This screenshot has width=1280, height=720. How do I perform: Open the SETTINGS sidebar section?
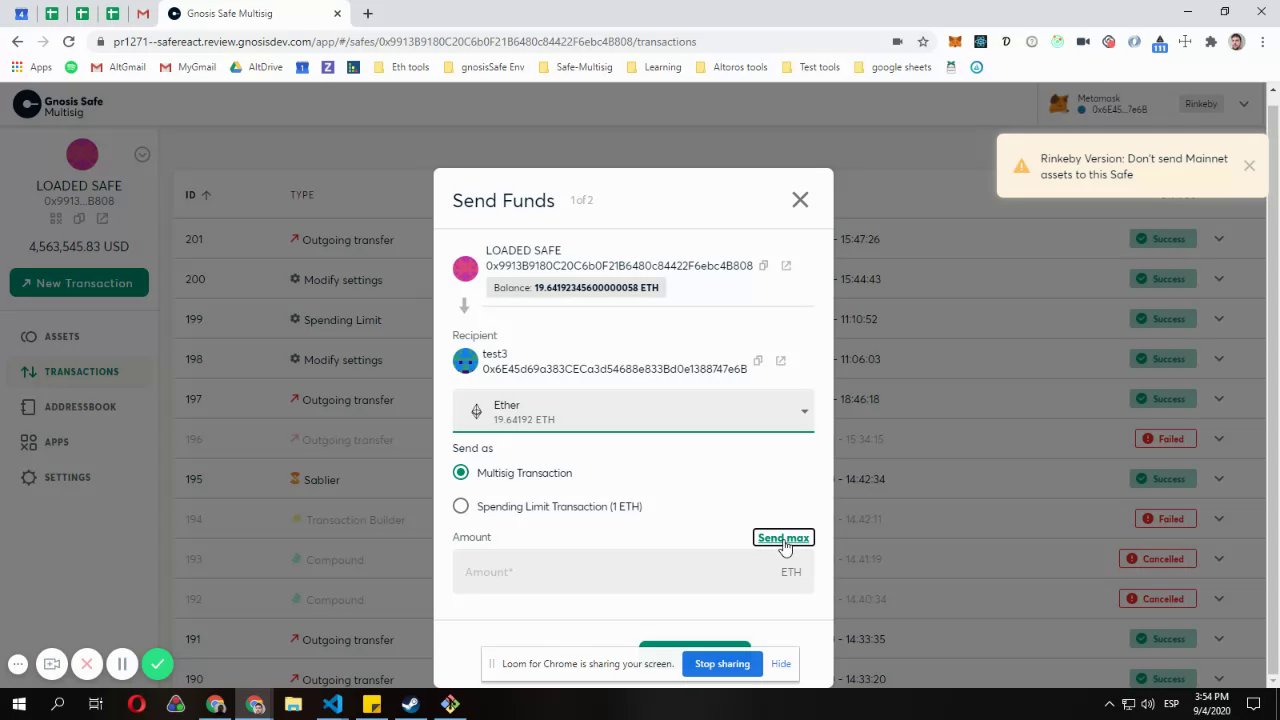click(x=67, y=477)
